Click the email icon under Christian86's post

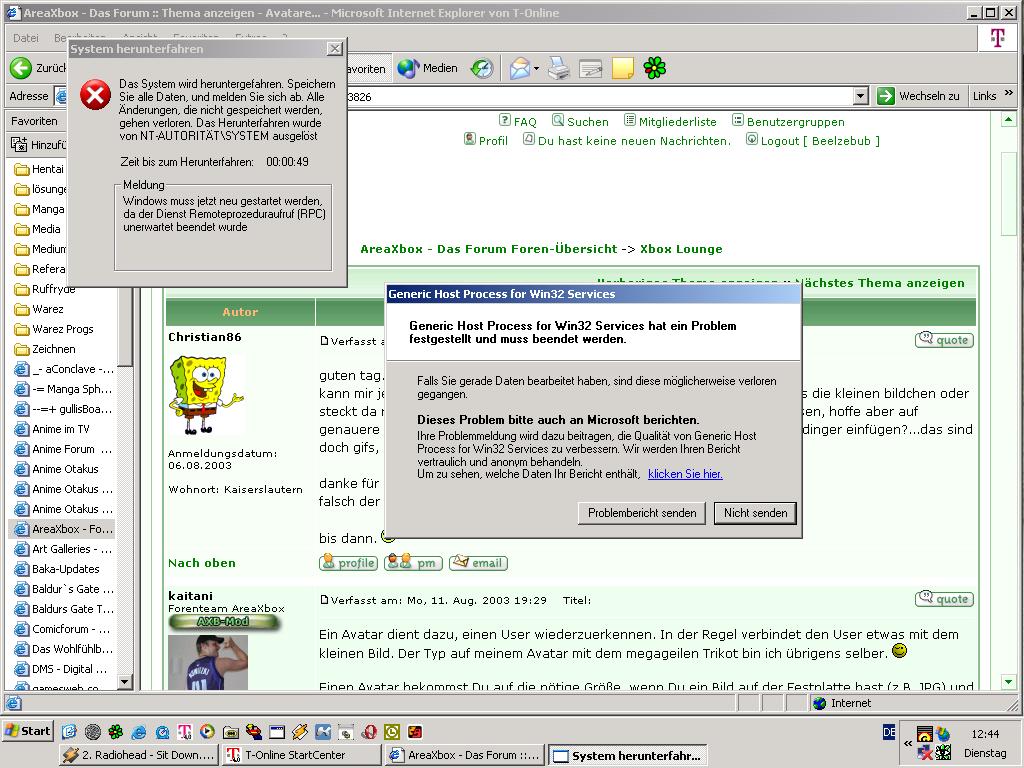pyautogui.click(x=478, y=563)
